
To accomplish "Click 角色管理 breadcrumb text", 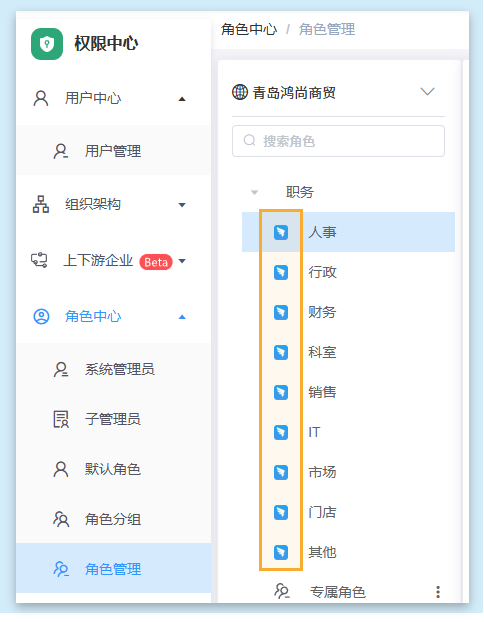I will coord(327,29).
